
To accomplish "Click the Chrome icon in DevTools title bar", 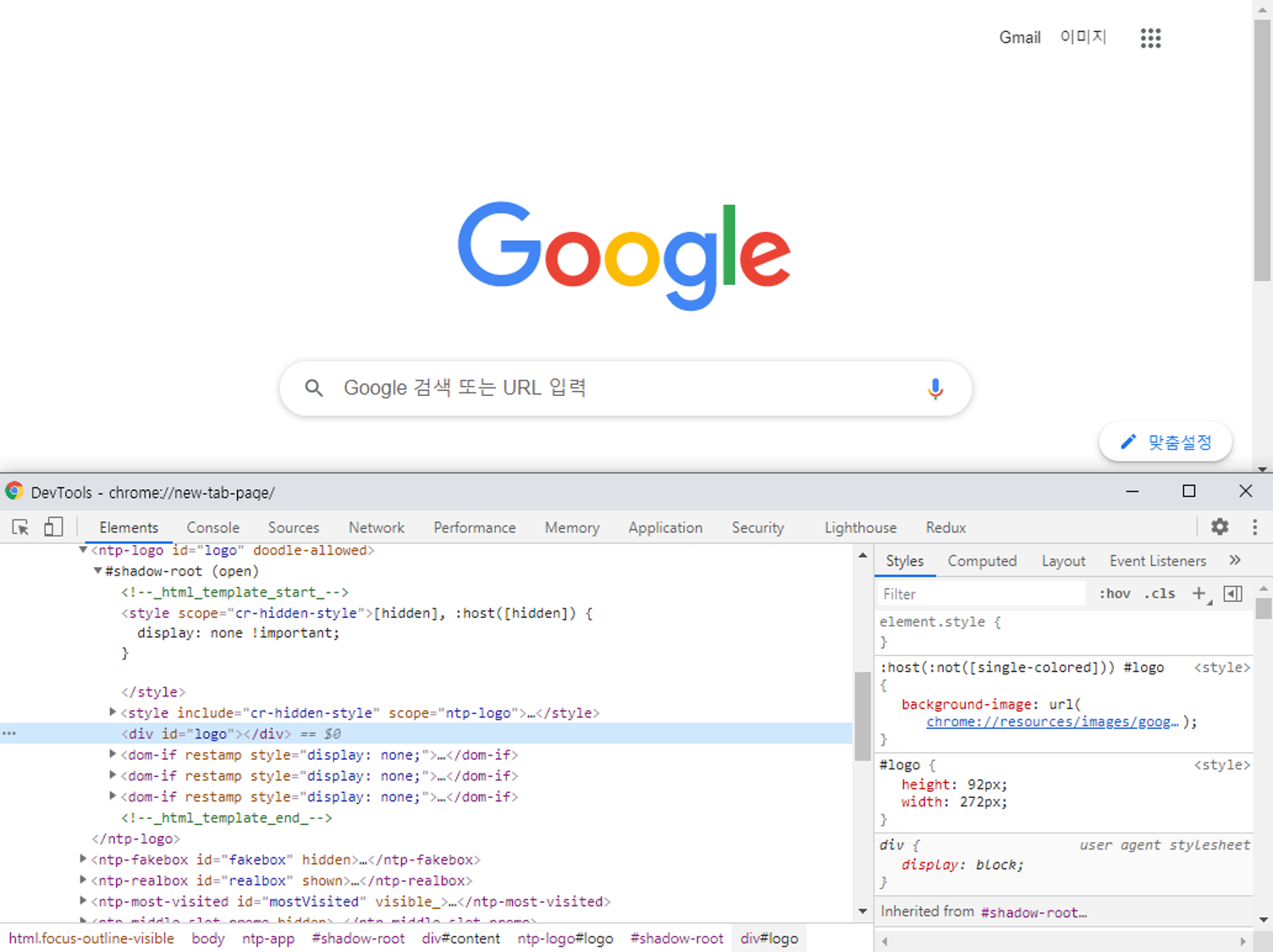I will coord(14,492).
